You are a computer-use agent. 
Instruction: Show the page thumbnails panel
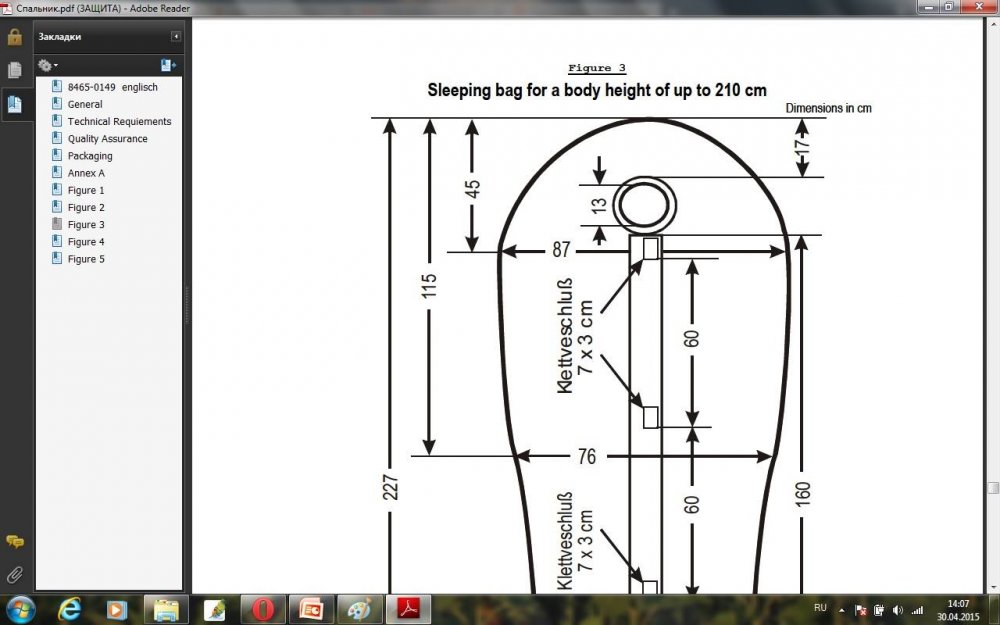point(15,70)
